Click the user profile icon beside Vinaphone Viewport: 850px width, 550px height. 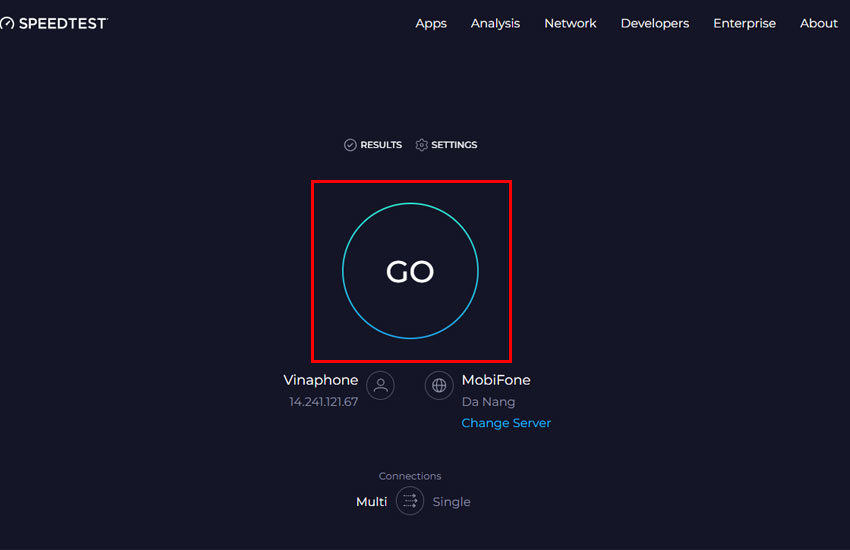coord(380,385)
